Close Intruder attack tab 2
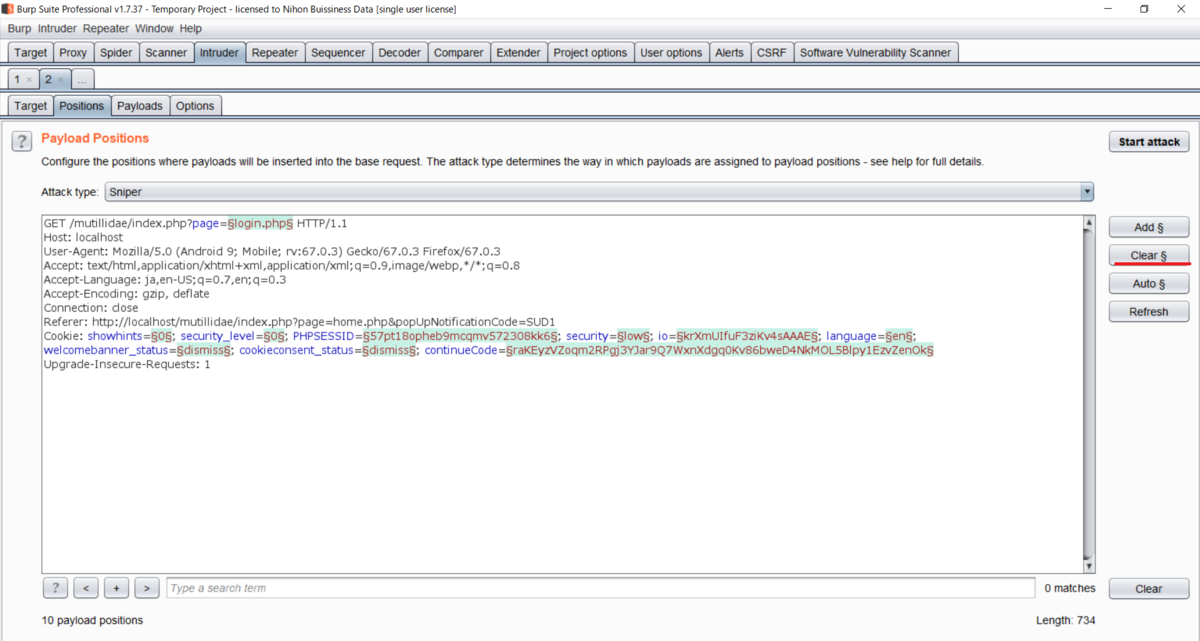 59,79
